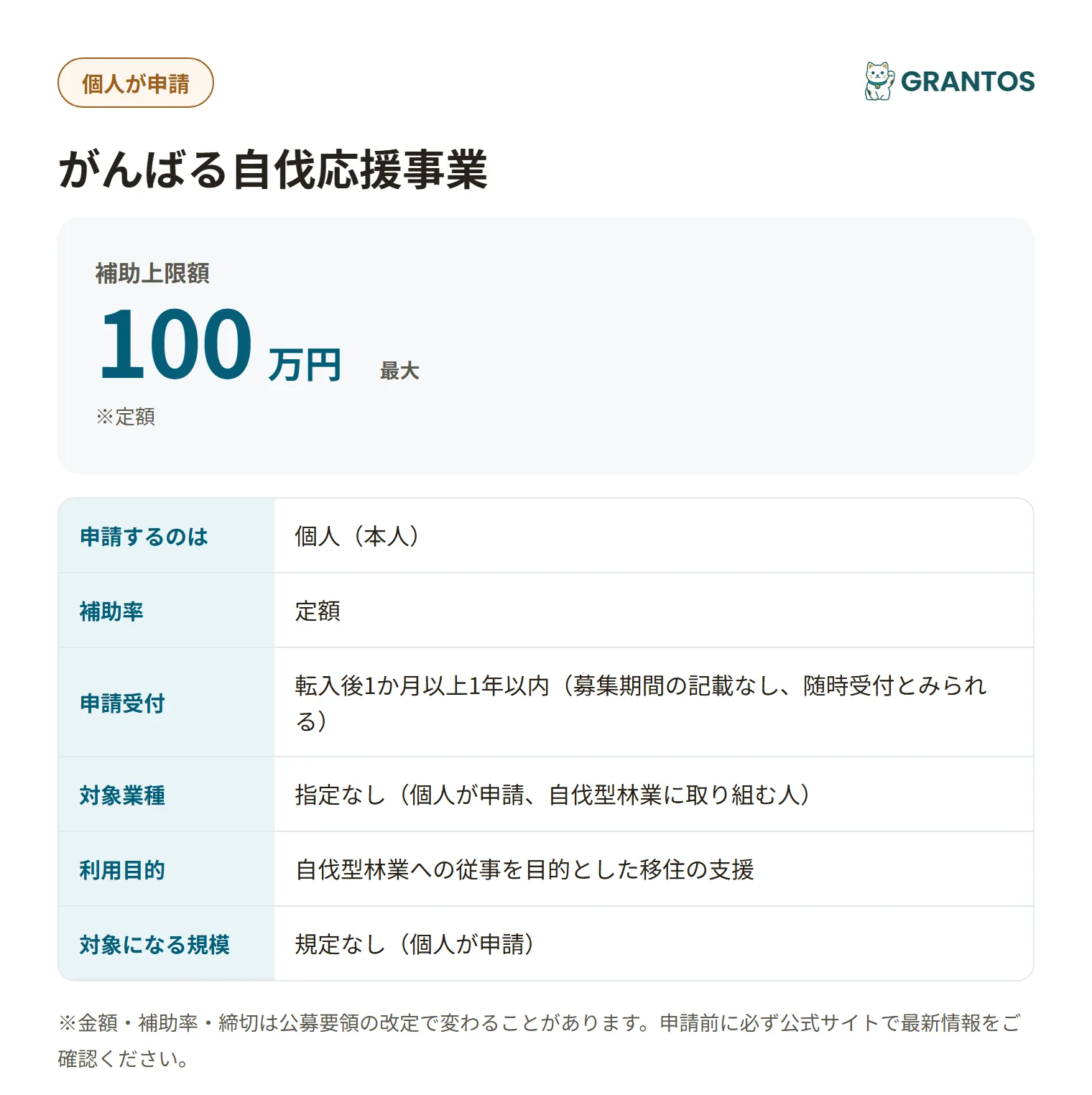Select the title がんばる自伐応援事業

273,170
